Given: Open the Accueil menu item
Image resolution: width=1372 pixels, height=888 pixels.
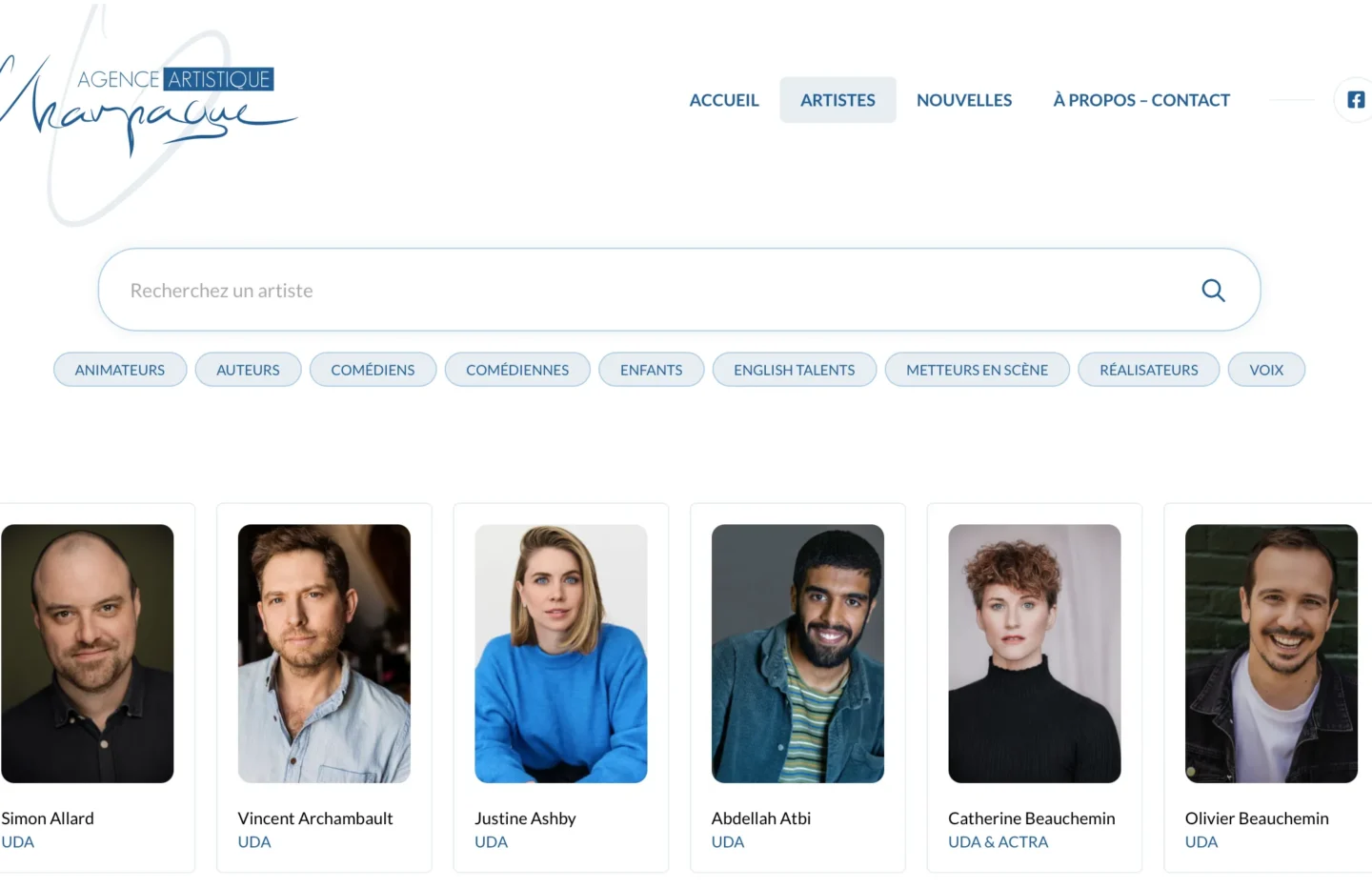Looking at the screenshot, I should (x=724, y=100).
